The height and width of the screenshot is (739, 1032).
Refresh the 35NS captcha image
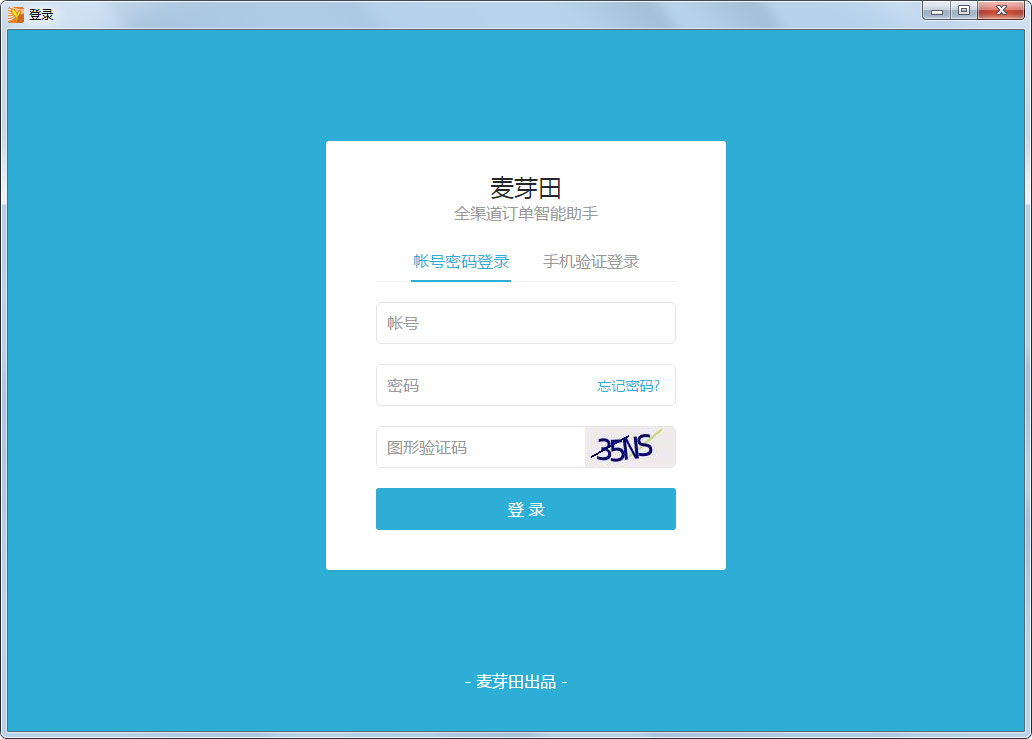pyautogui.click(x=629, y=447)
